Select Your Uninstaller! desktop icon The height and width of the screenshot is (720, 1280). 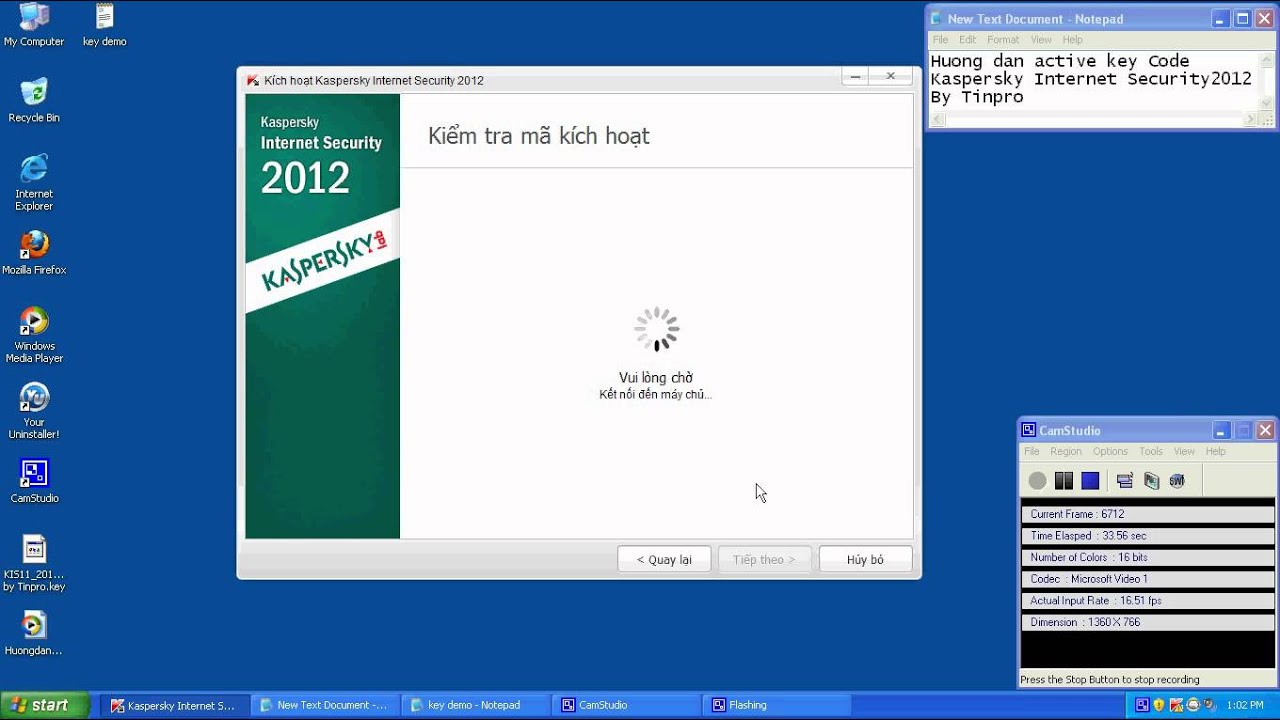pos(34,411)
